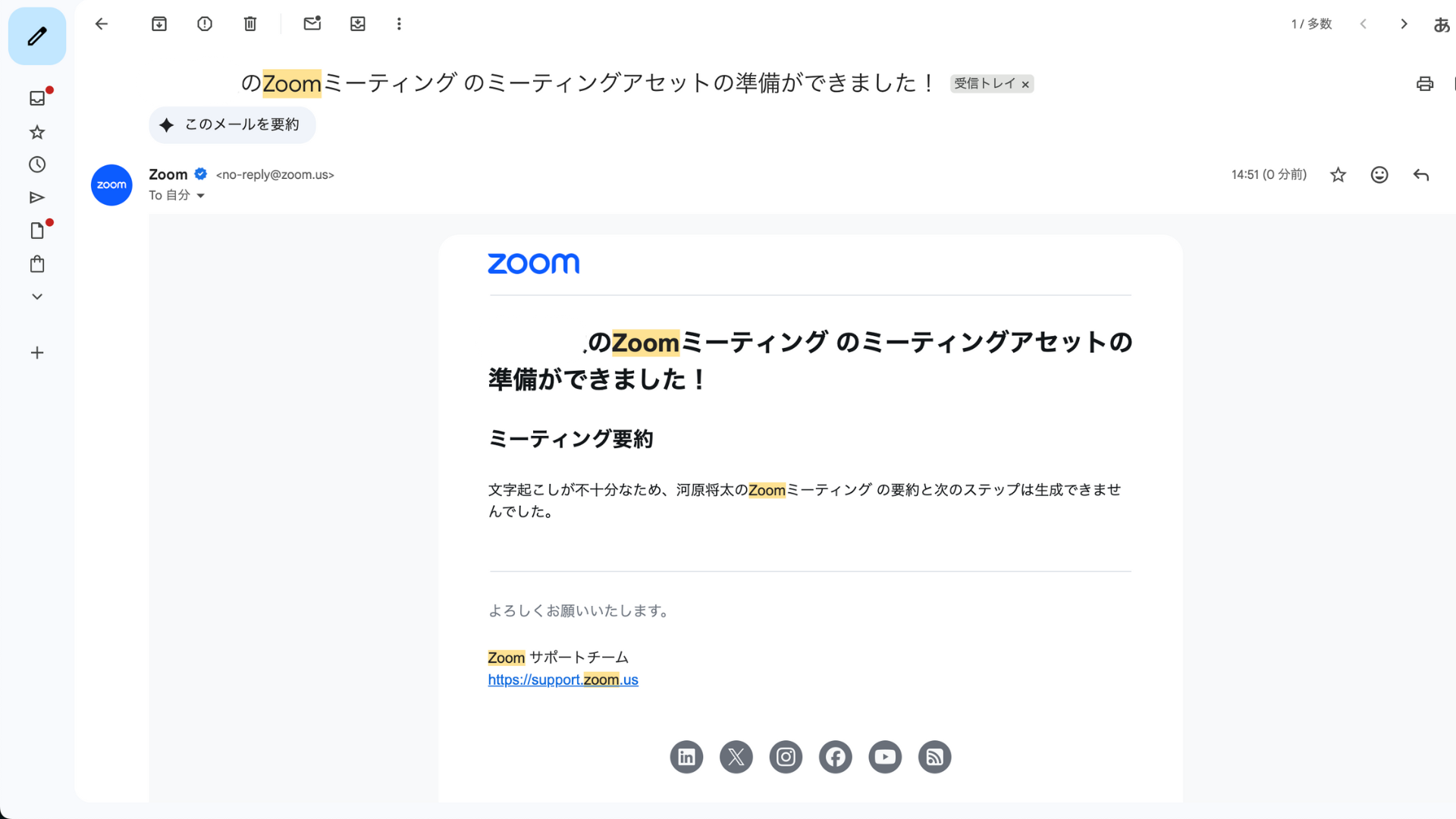Open the support.zoom.us link
1456x819 pixels.
tap(563, 680)
